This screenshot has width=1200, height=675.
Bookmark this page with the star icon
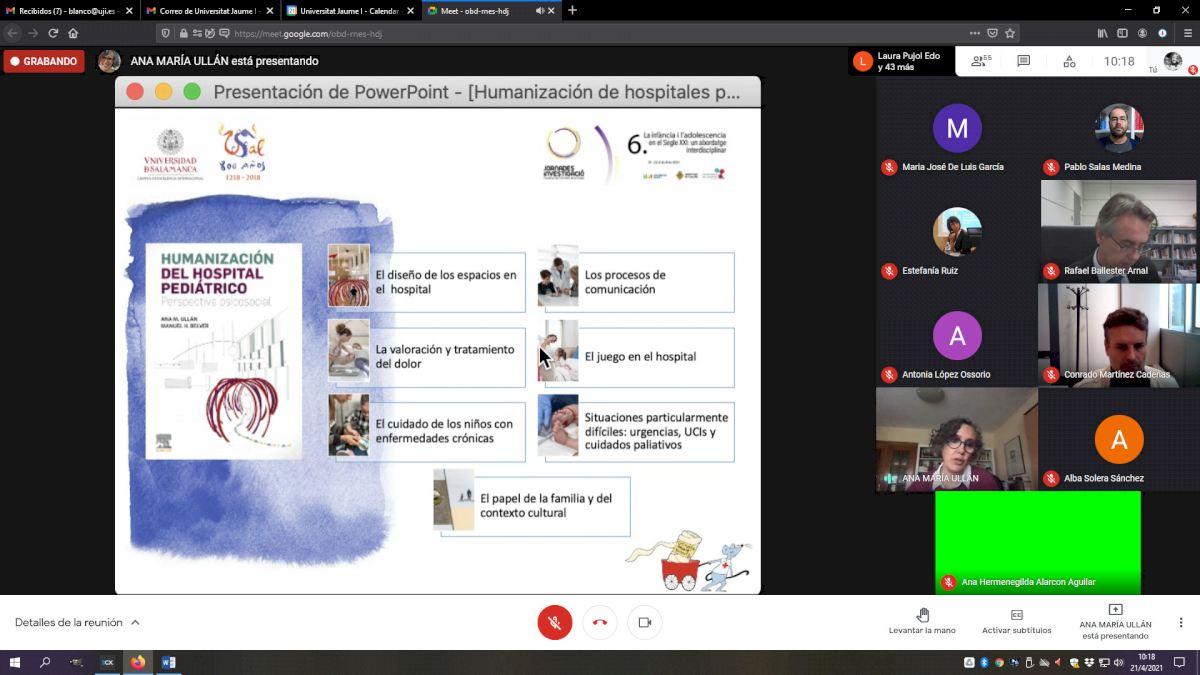pos(1010,33)
